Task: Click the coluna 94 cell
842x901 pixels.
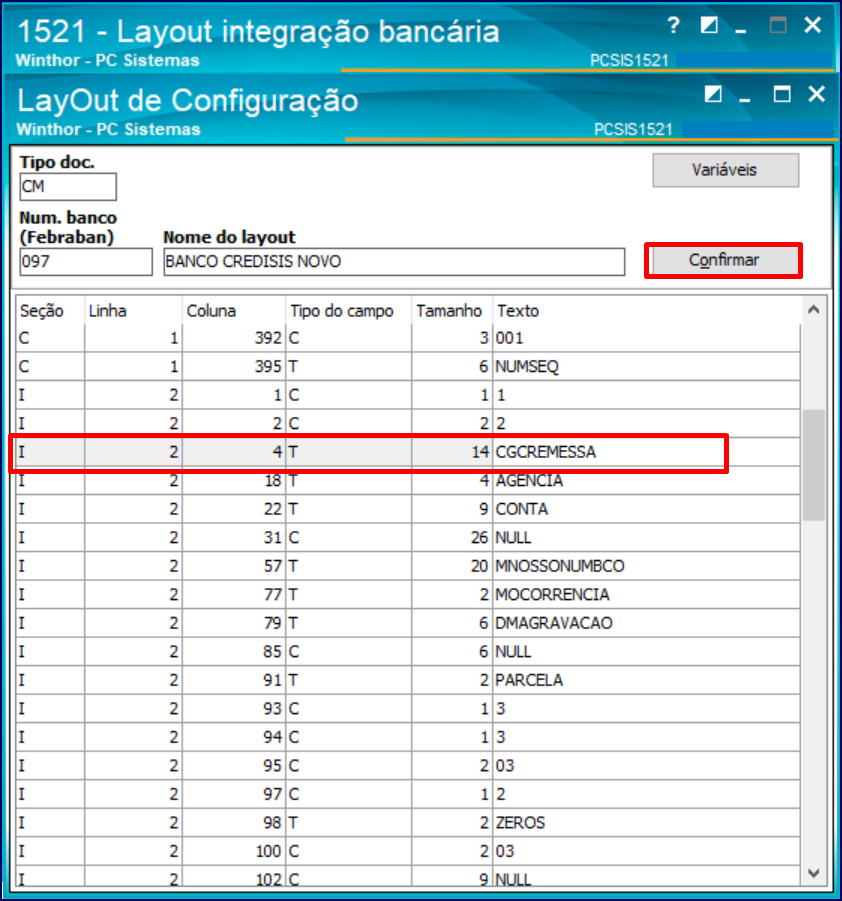Action: pyautogui.click(x=234, y=737)
